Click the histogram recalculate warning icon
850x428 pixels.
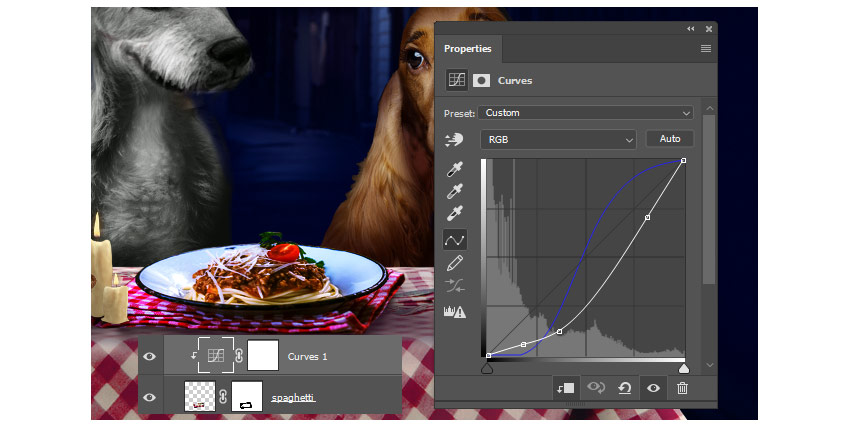tap(454, 312)
